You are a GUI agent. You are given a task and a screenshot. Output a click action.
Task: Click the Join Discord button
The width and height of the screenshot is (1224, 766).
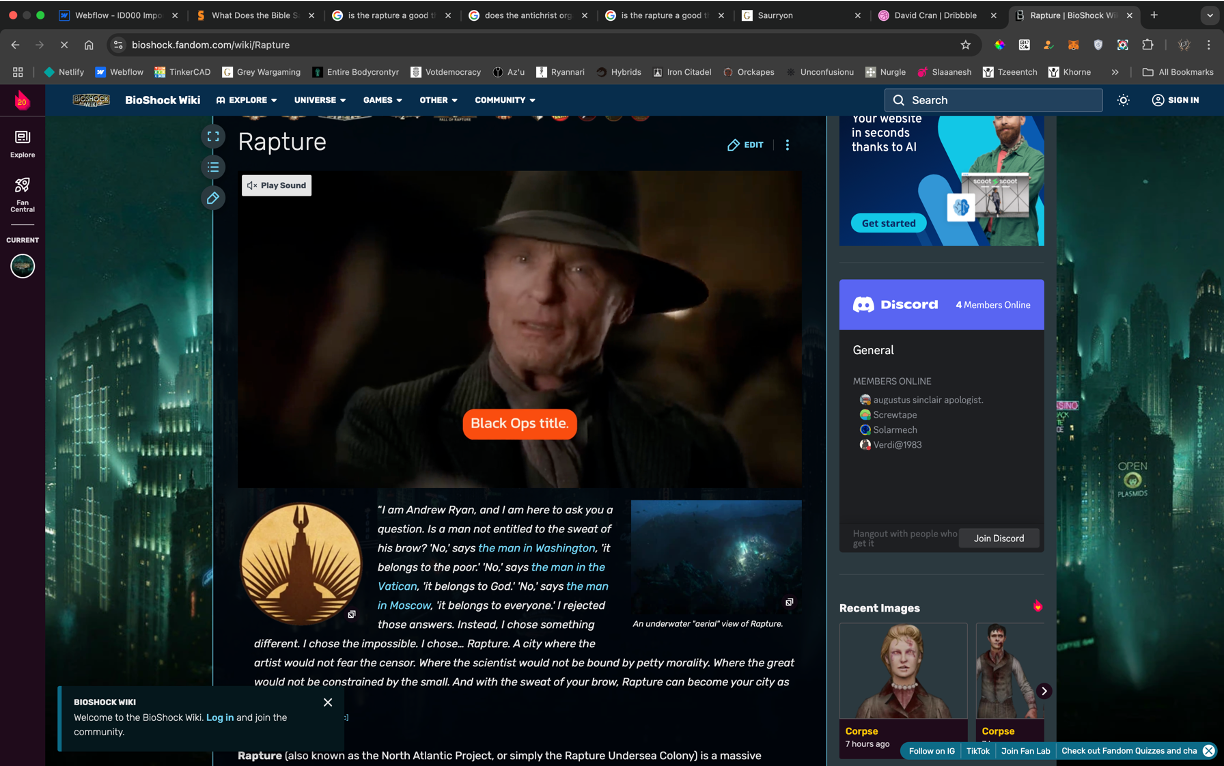(999, 538)
